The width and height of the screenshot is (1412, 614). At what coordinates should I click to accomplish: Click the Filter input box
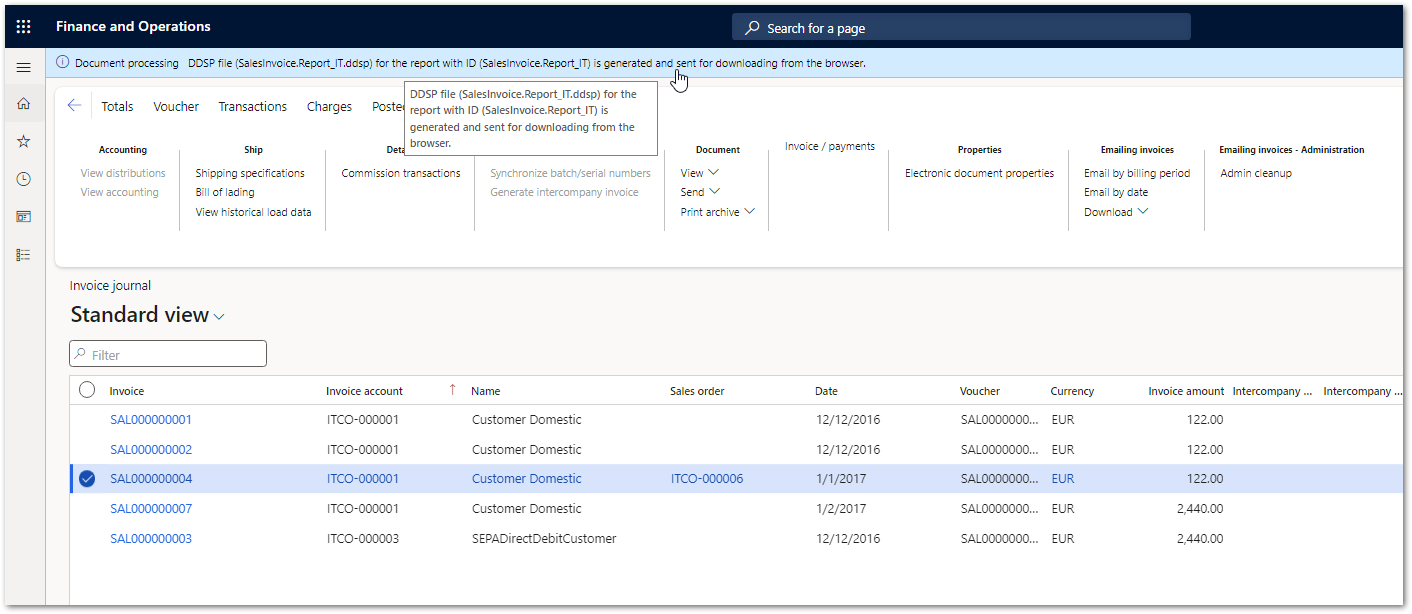(168, 354)
